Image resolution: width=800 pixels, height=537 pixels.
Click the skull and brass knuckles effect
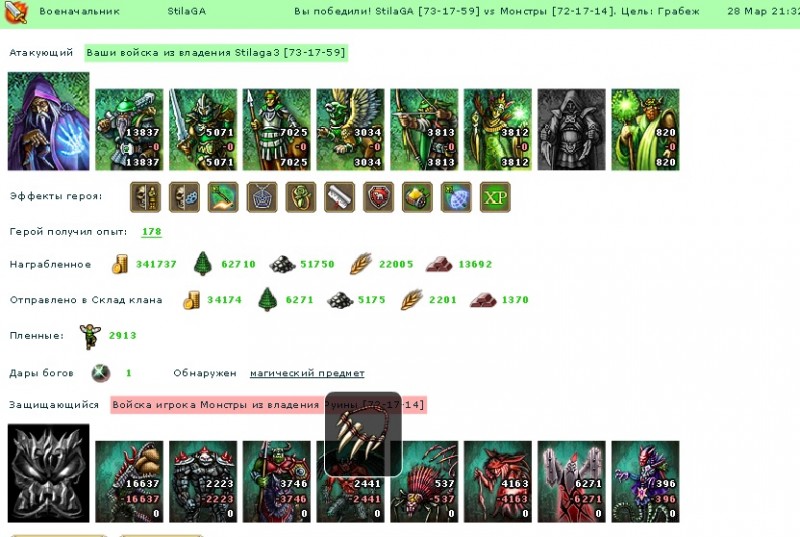[x=184, y=197]
